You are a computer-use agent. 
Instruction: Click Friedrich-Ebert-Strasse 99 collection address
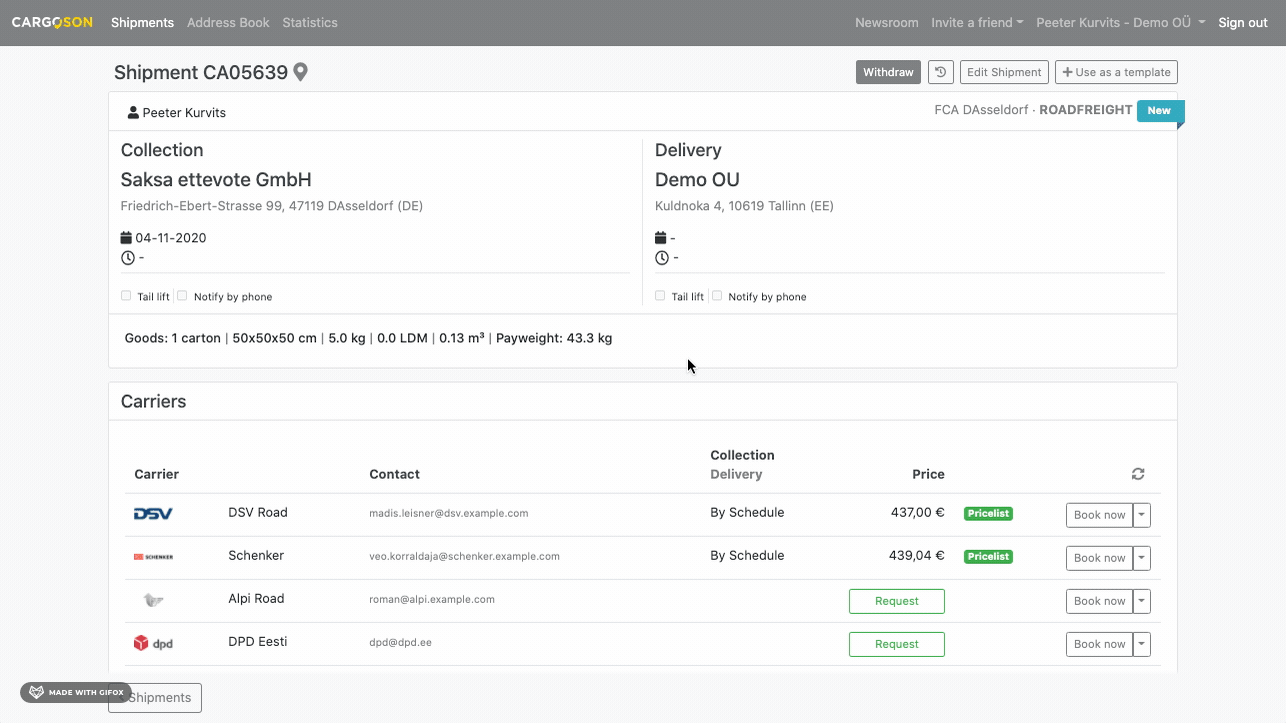pos(272,206)
